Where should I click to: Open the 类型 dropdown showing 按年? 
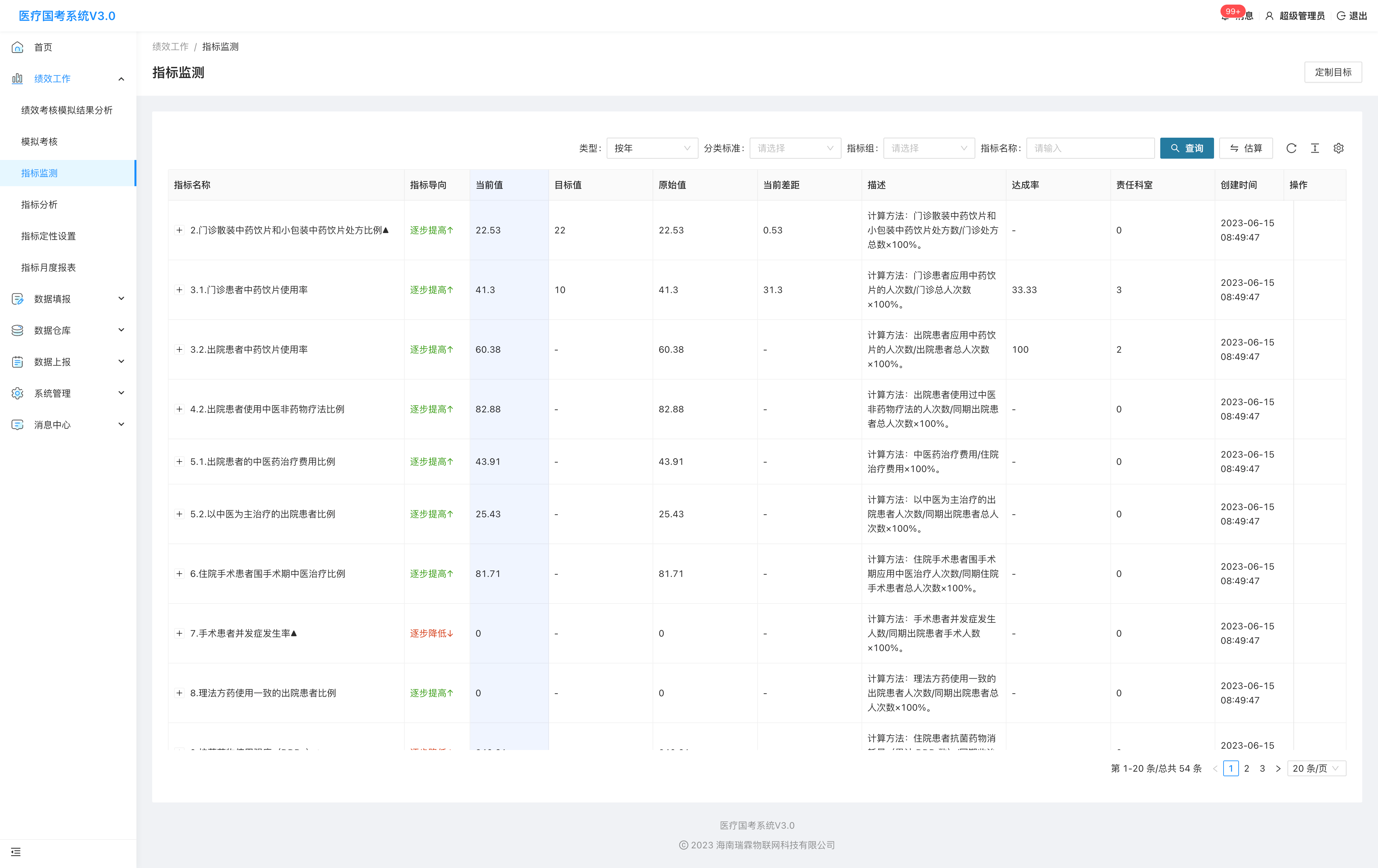click(x=652, y=148)
